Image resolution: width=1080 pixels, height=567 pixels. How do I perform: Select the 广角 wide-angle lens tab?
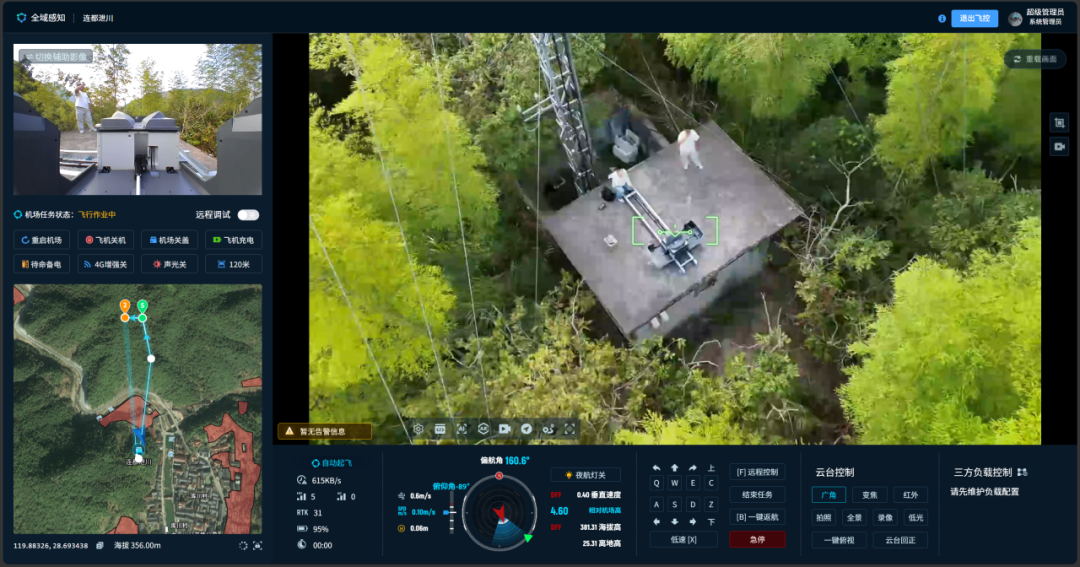pos(829,495)
